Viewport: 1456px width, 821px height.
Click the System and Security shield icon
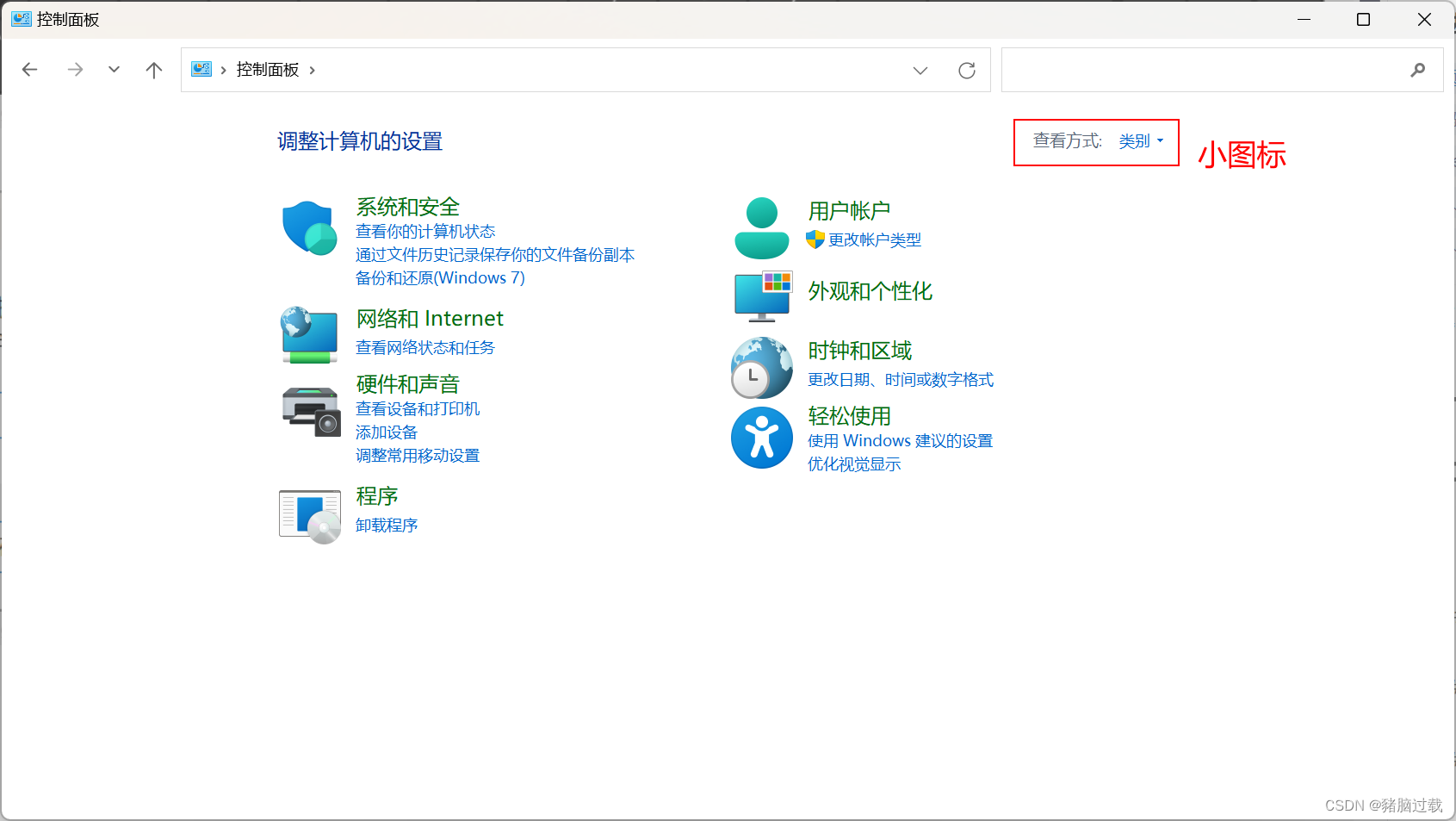(310, 228)
